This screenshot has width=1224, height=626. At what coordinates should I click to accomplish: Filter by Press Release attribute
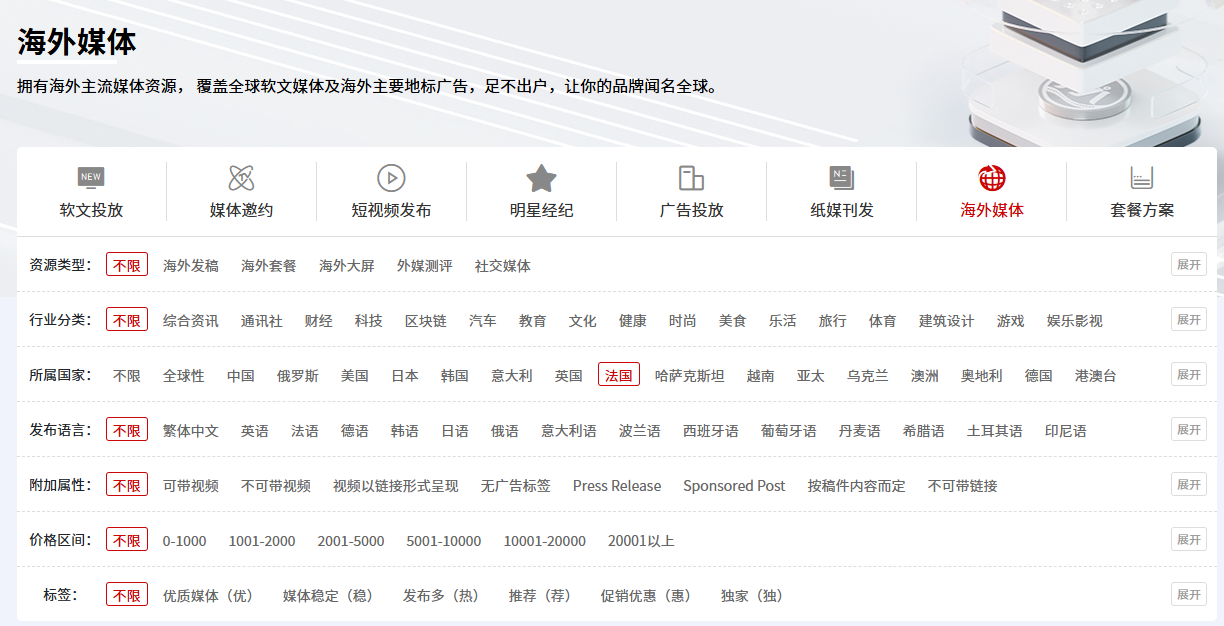tap(617, 486)
